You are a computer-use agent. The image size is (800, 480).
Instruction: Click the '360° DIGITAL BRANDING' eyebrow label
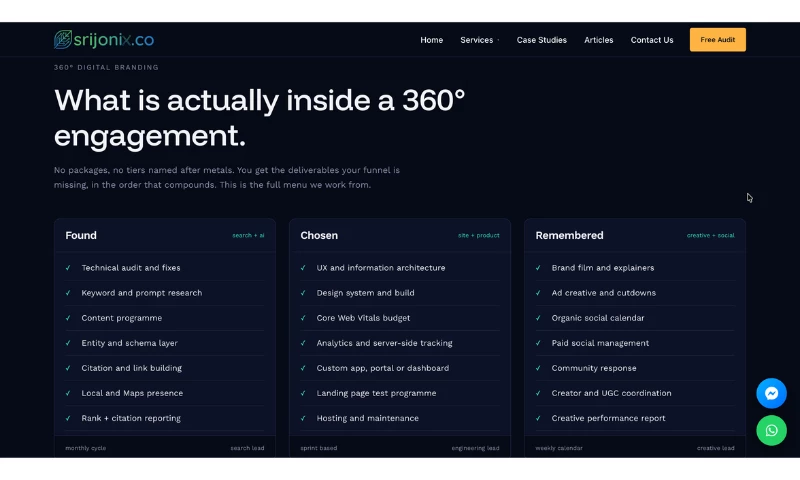pyautogui.click(x=106, y=67)
